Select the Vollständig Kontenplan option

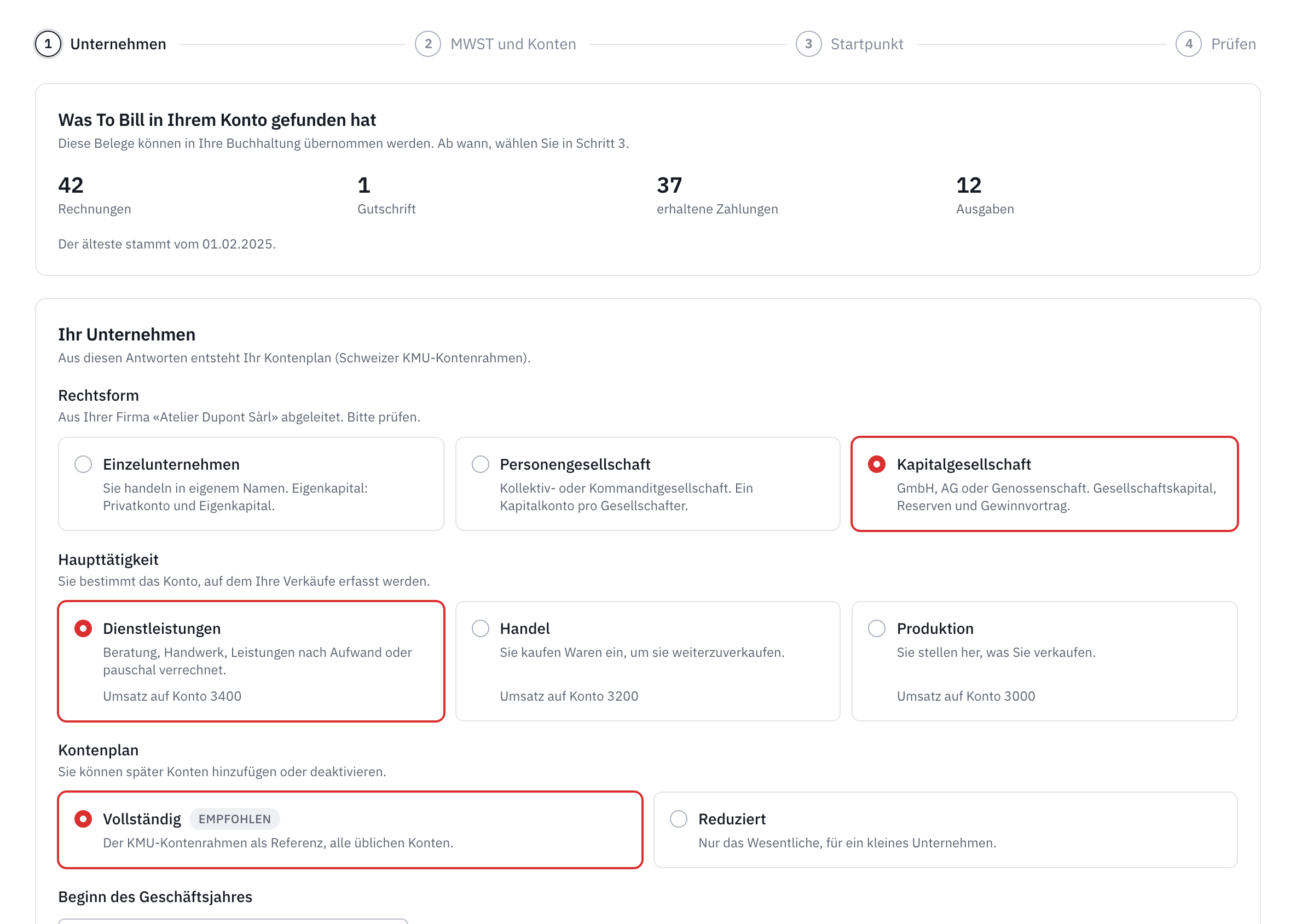click(350, 830)
